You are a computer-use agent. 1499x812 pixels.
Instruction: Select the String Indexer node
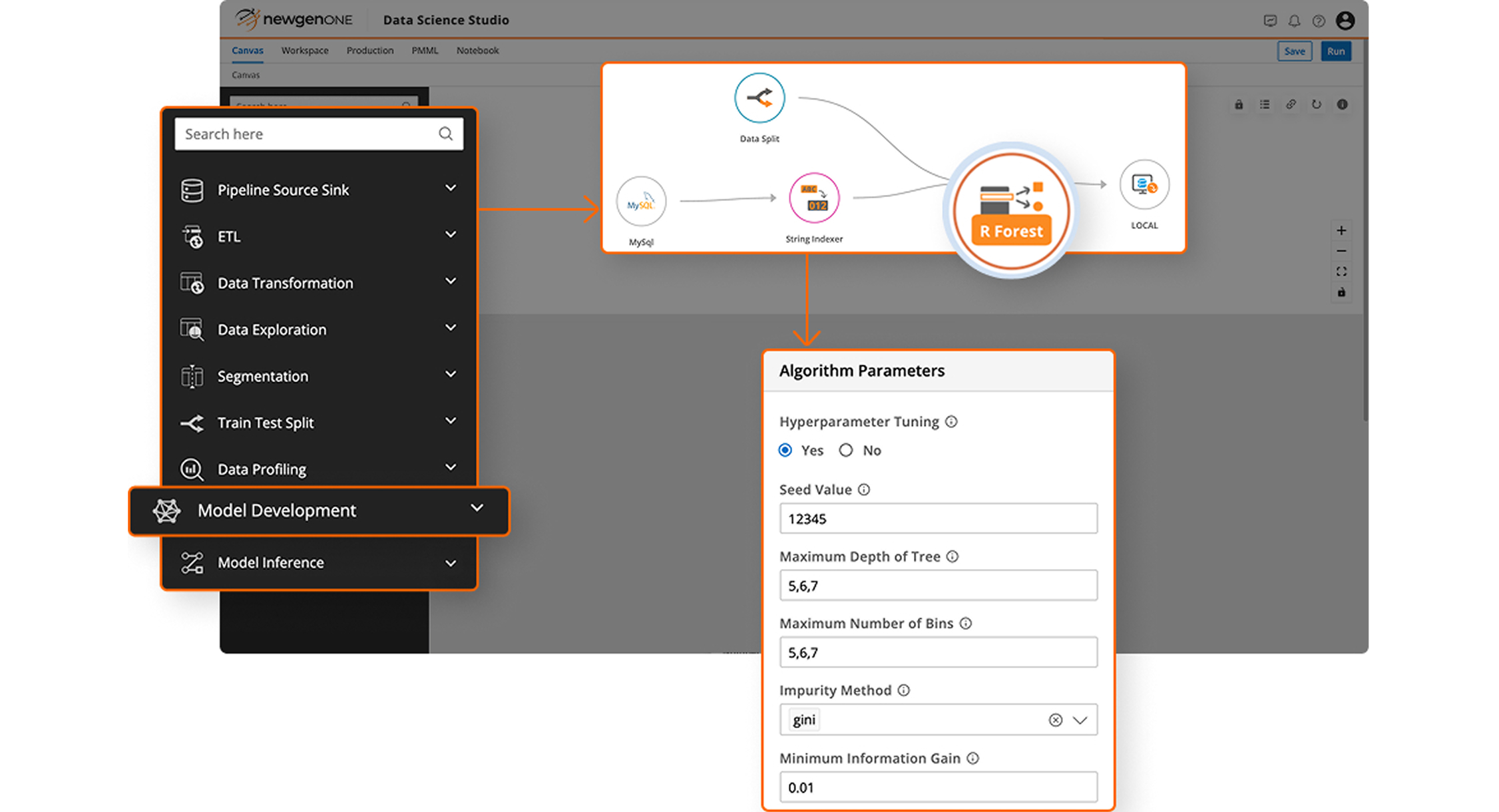(x=813, y=198)
